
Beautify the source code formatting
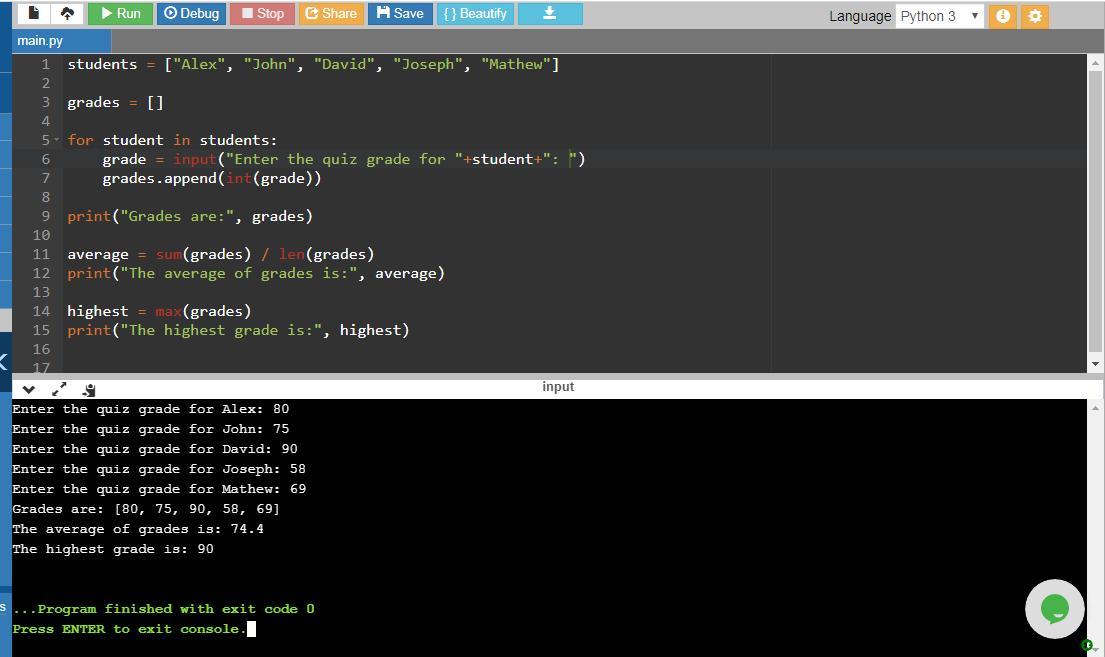tap(474, 14)
